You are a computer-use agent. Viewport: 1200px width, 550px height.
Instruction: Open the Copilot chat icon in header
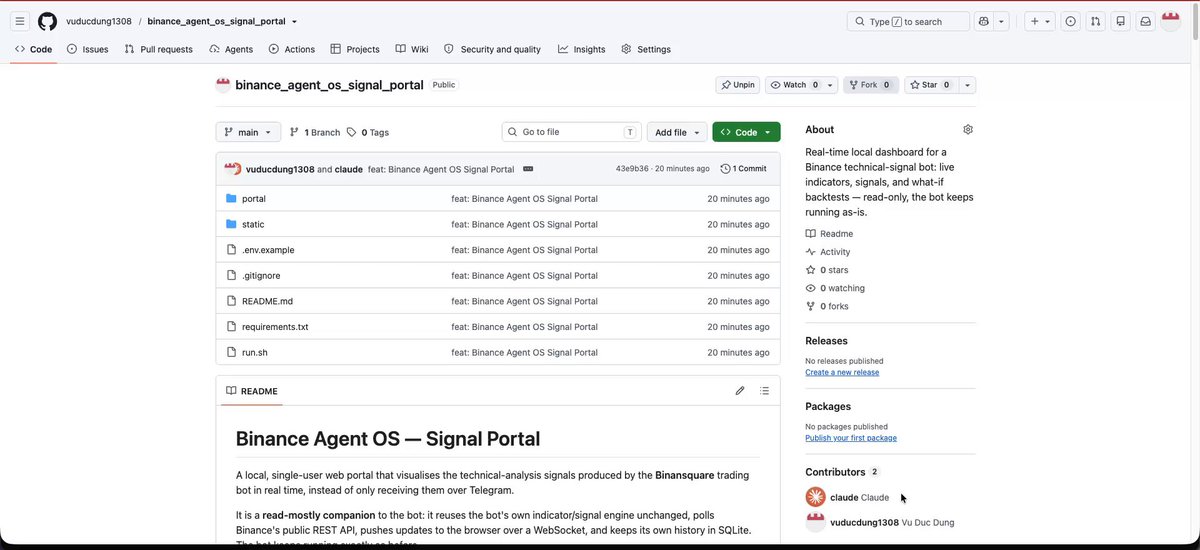pyautogui.click(x=984, y=21)
